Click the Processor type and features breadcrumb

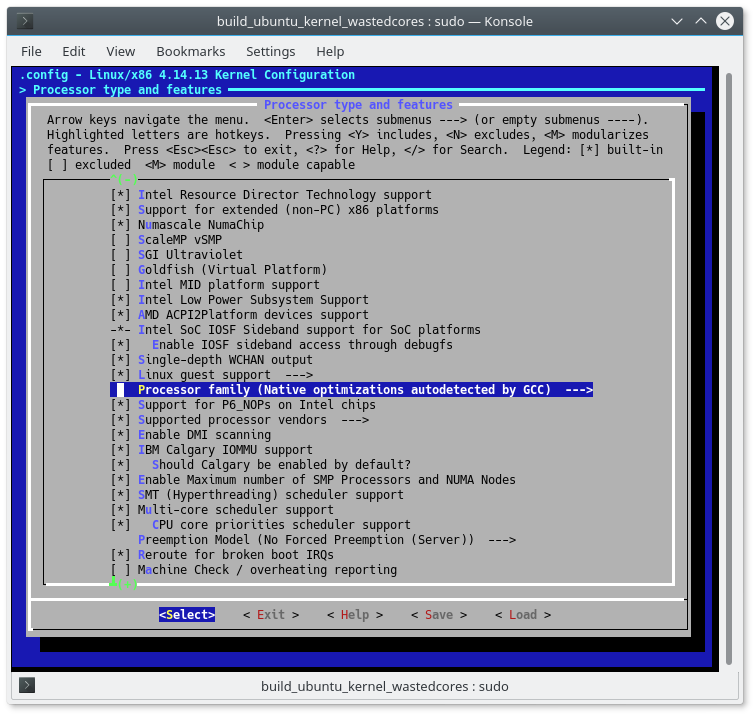(x=127, y=90)
